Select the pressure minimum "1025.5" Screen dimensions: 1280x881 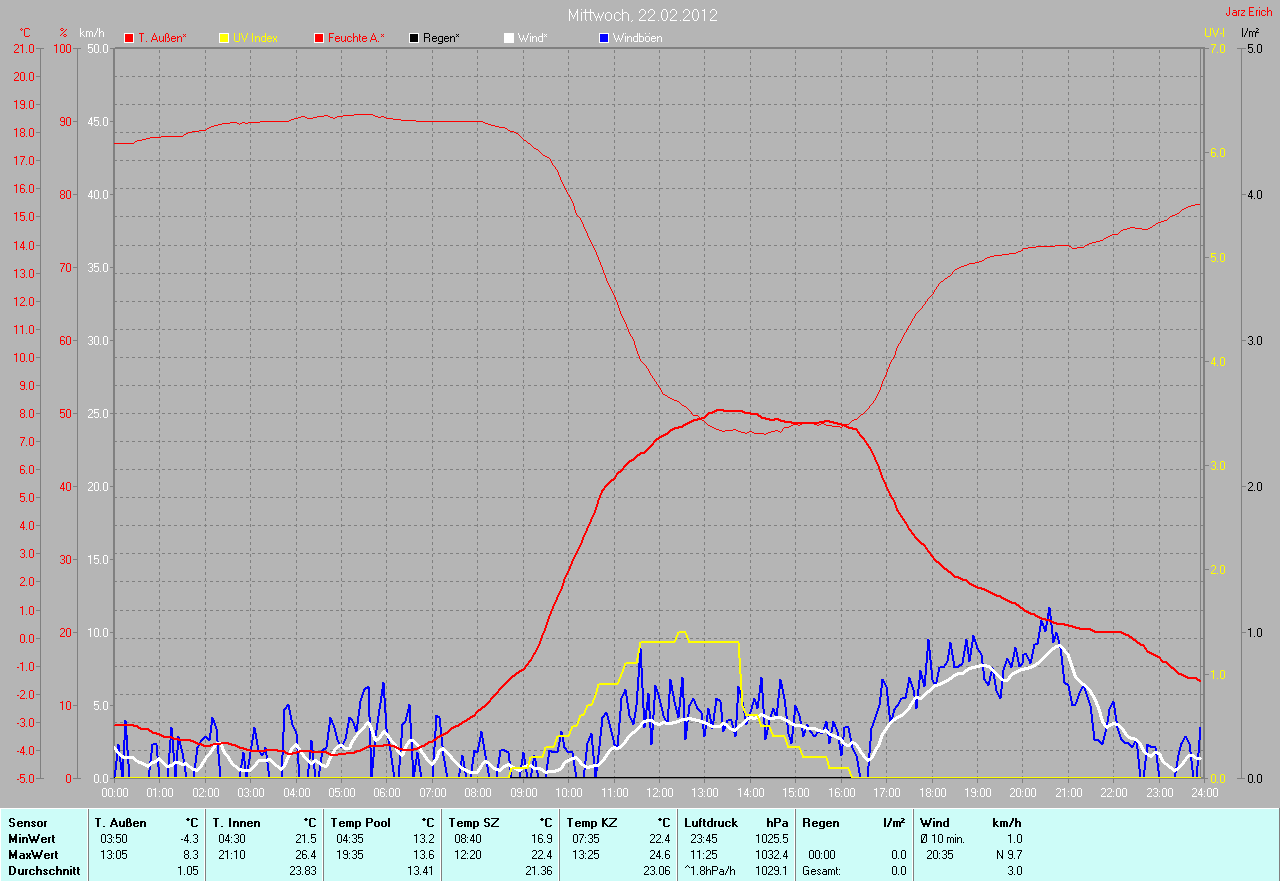coord(771,839)
